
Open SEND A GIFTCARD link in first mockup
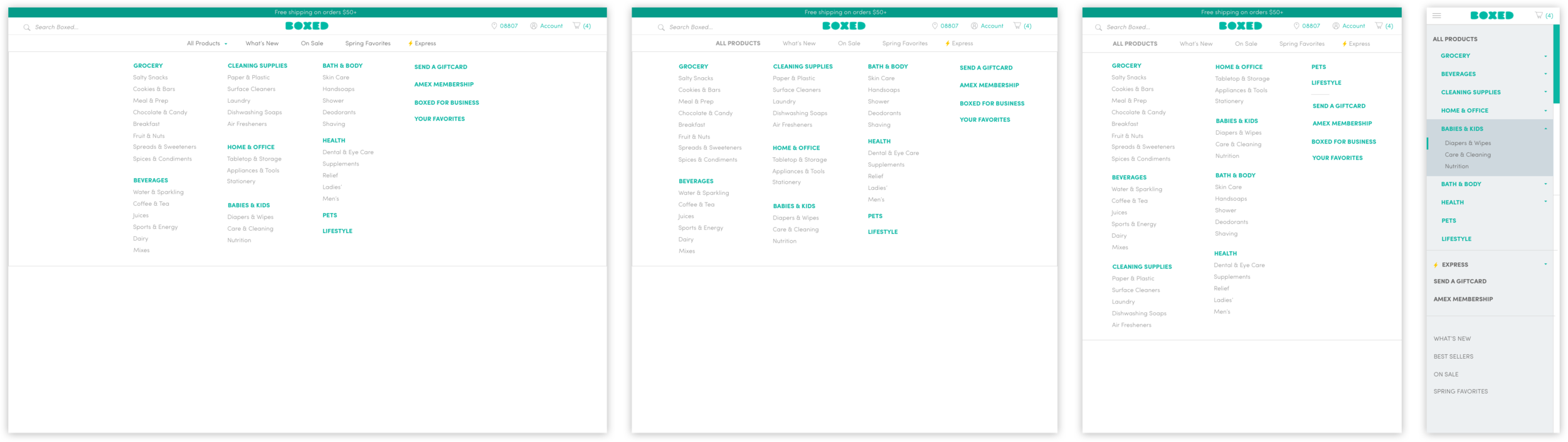click(x=440, y=67)
